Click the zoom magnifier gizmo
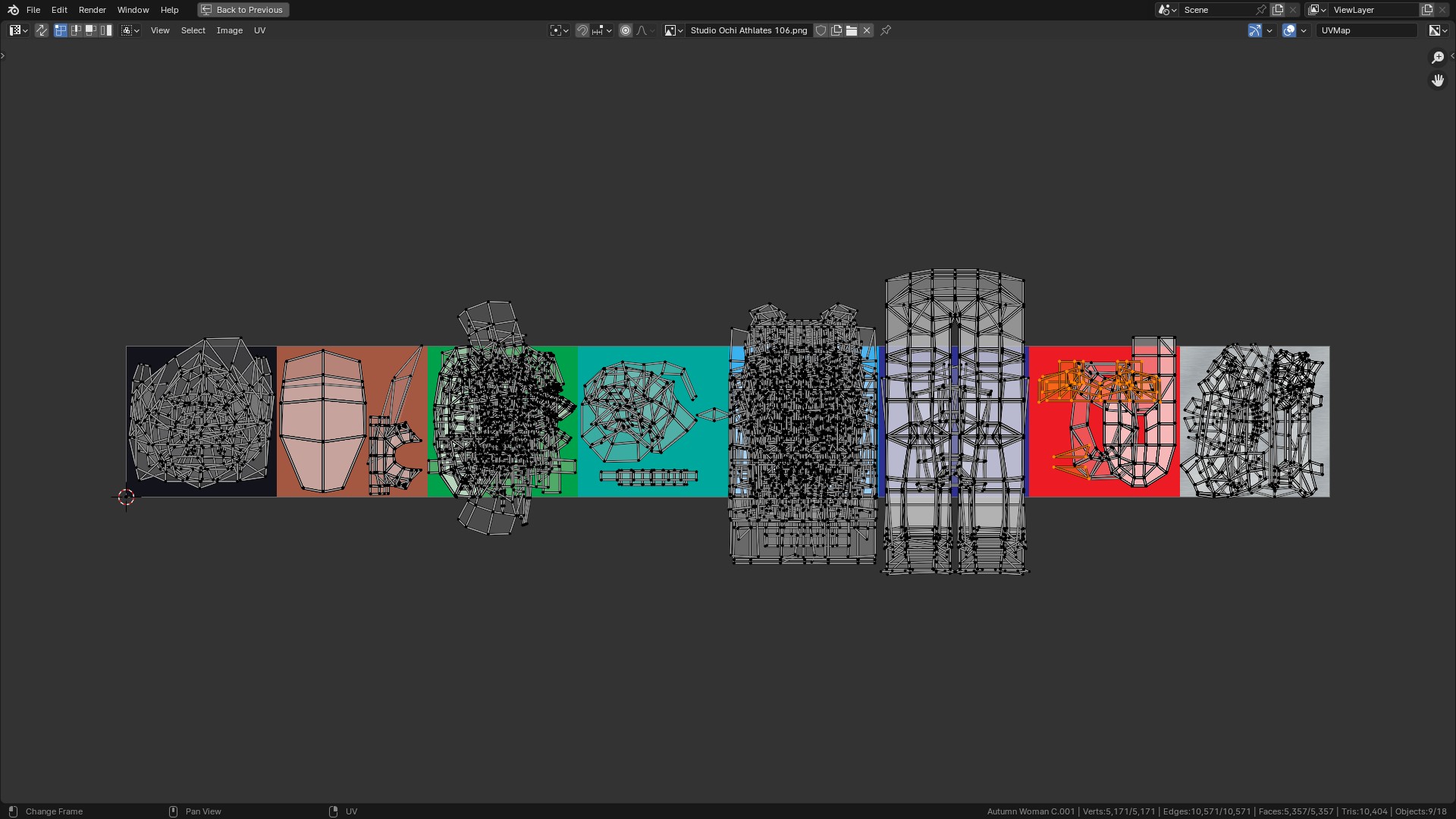 [x=1437, y=58]
